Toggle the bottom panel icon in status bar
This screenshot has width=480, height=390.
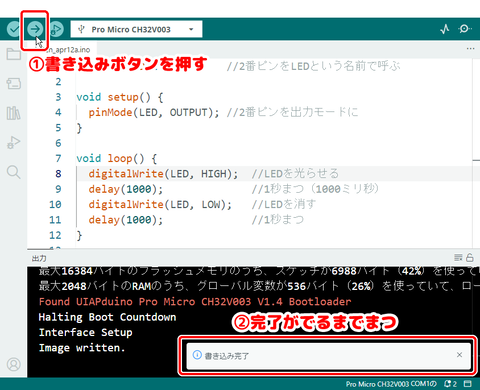(468, 384)
